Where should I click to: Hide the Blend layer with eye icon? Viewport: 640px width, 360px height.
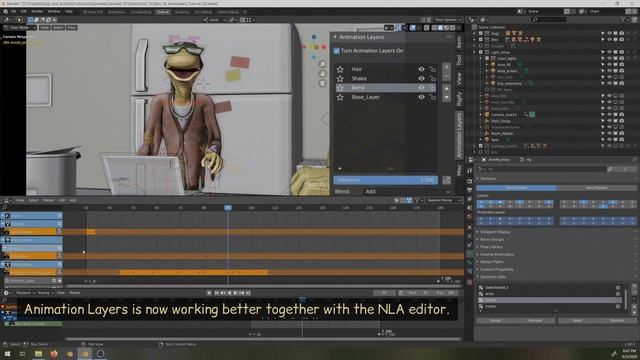tap(421, 88)
